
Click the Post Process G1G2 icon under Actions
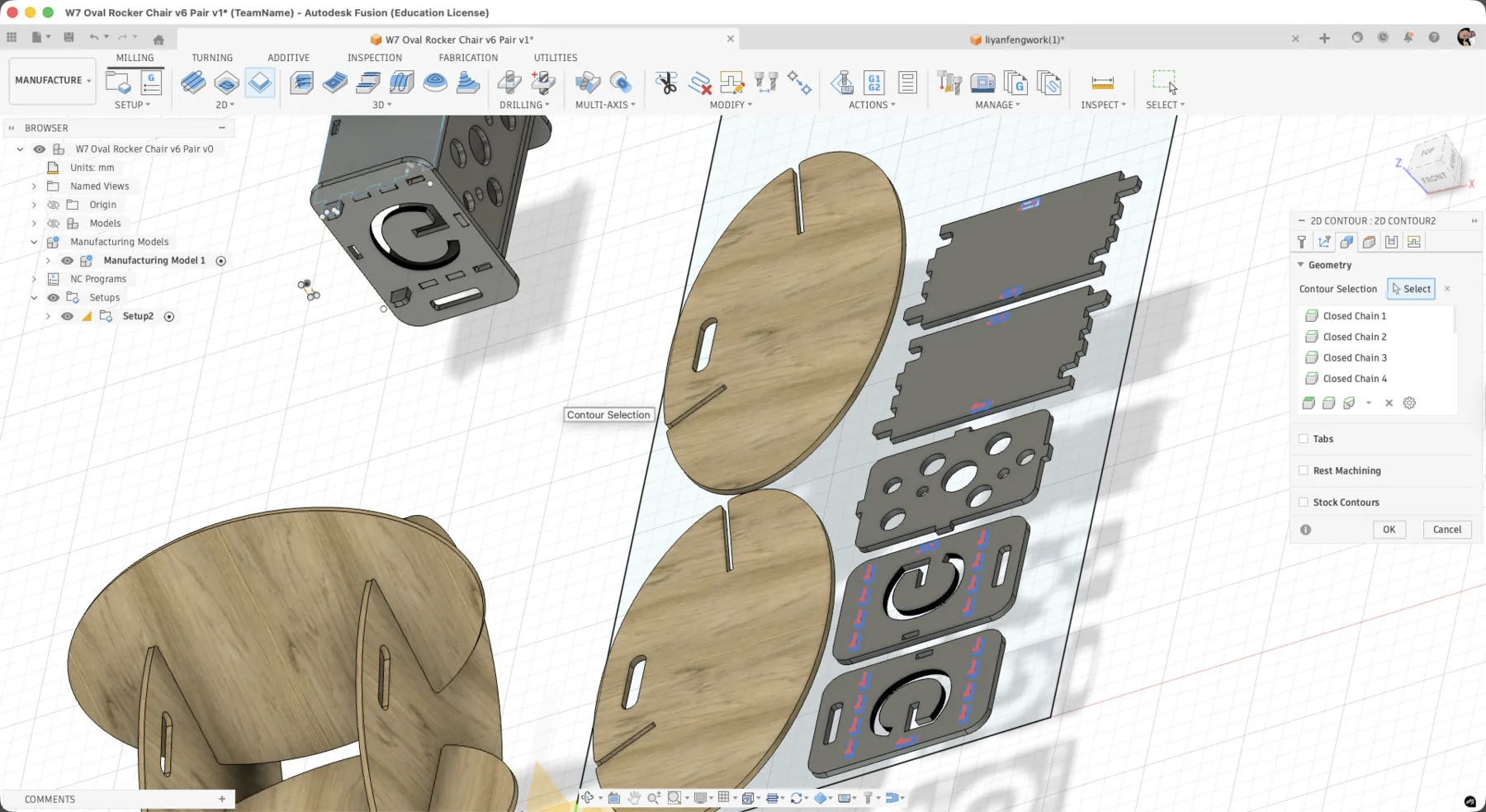click(873, 83)
